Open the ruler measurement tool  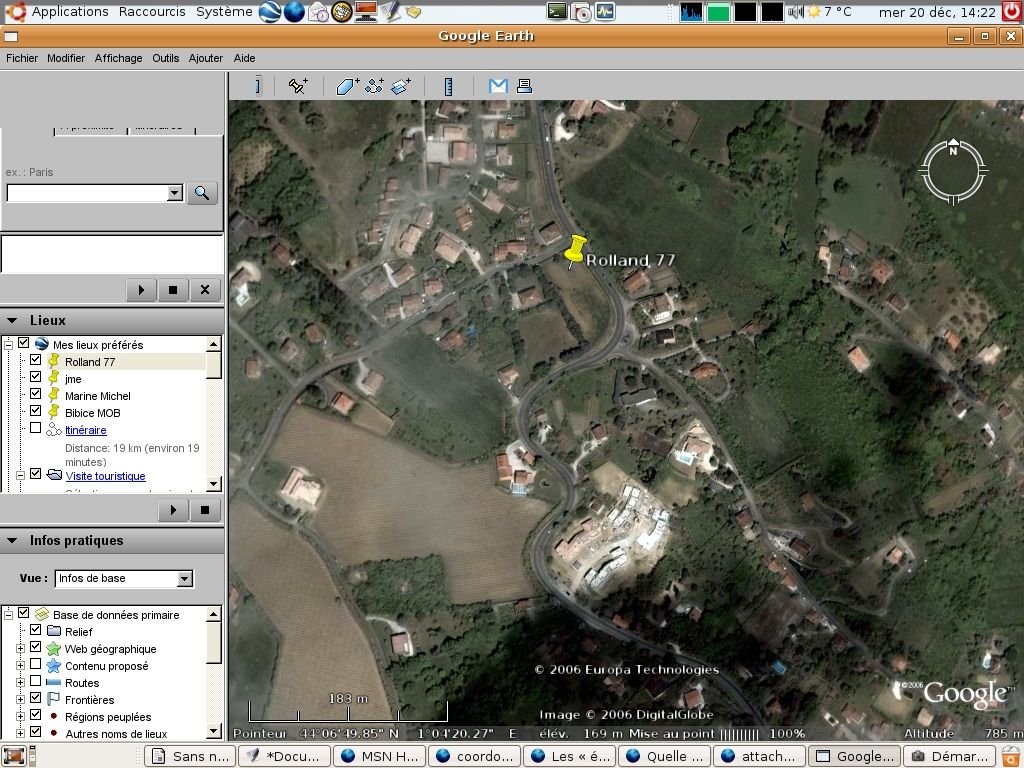coord(448,86)
